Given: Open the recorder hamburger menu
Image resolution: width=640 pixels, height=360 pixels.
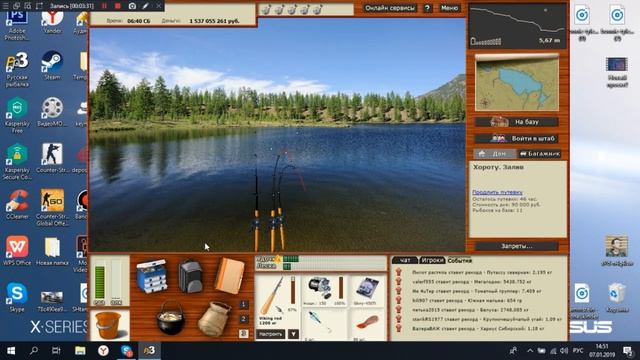Looking at the screenshot, I should click(x=5, y=6).
